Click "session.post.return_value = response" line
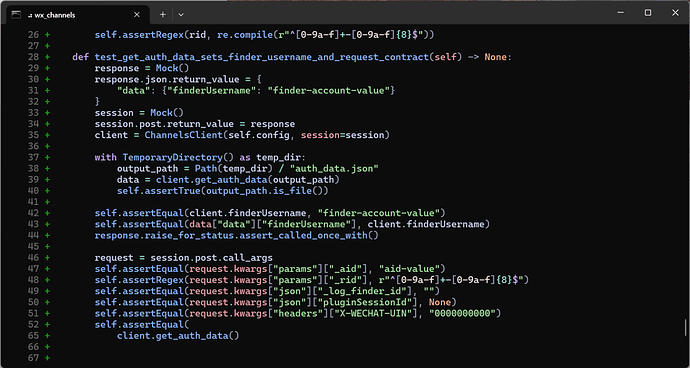 pos(195,124)
